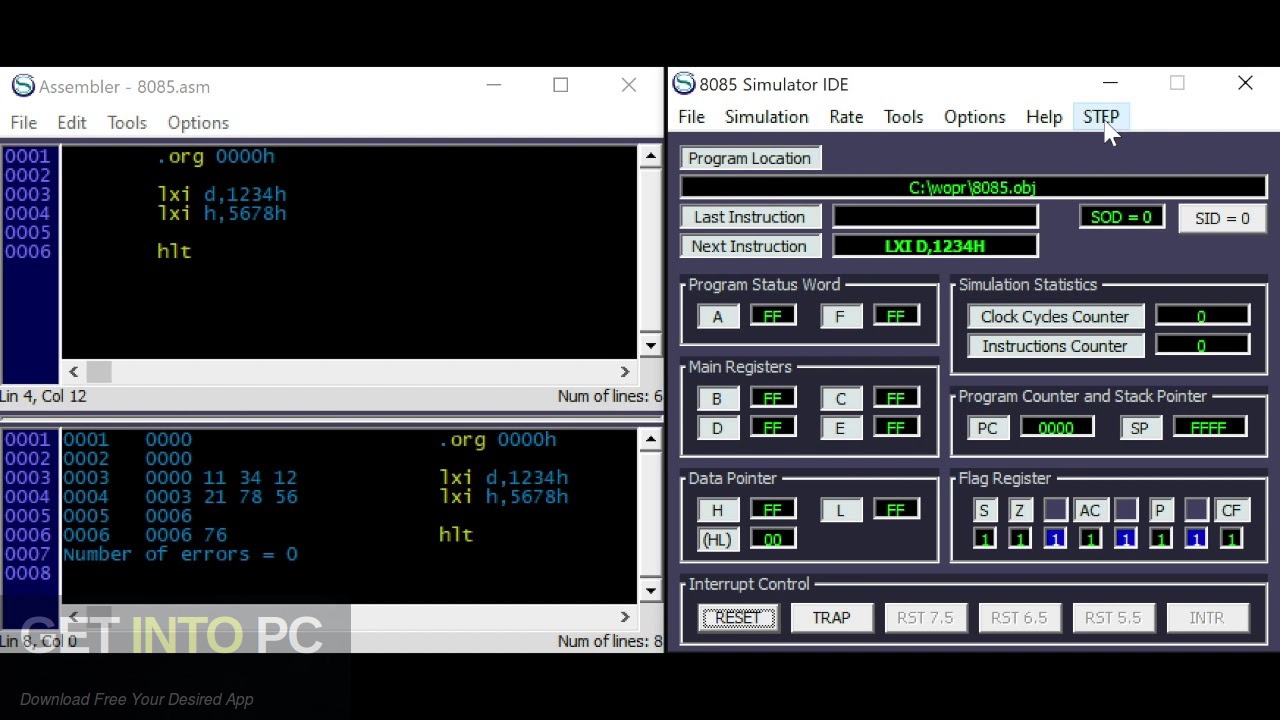Open File menu in Assembler window

(x=24, y=123)
